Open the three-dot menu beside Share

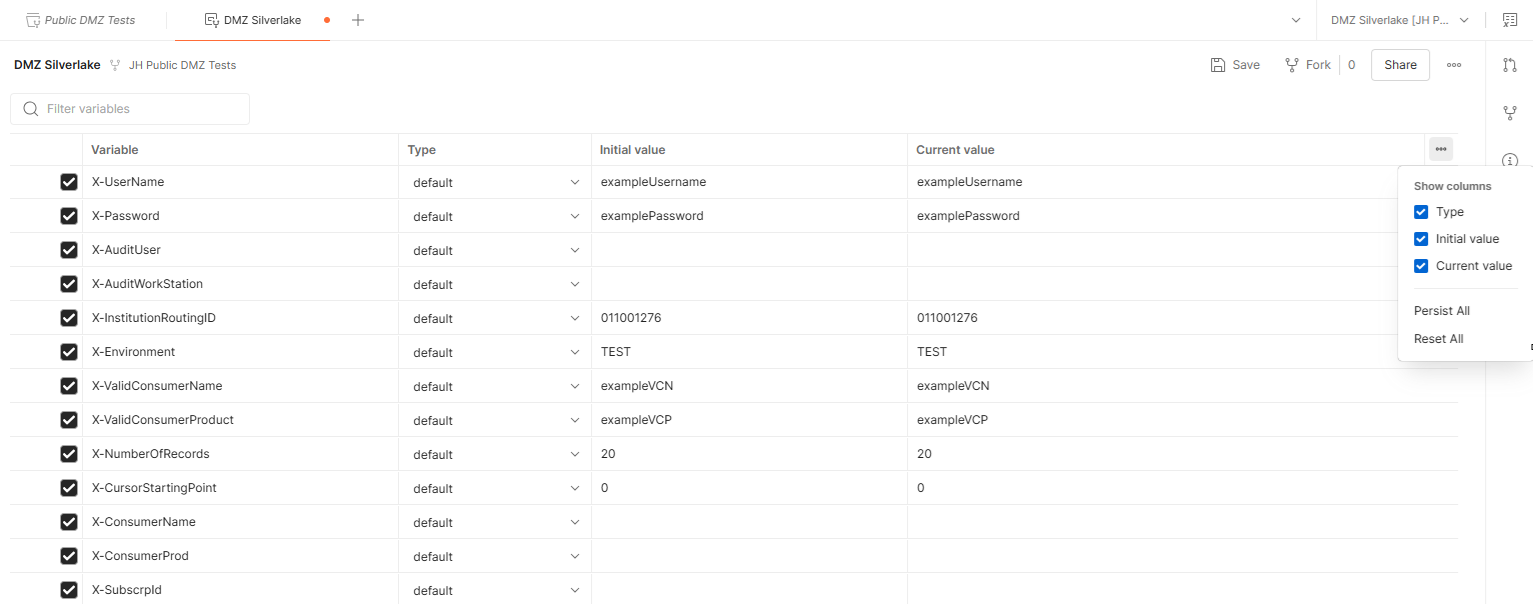tap(1454, 64)
